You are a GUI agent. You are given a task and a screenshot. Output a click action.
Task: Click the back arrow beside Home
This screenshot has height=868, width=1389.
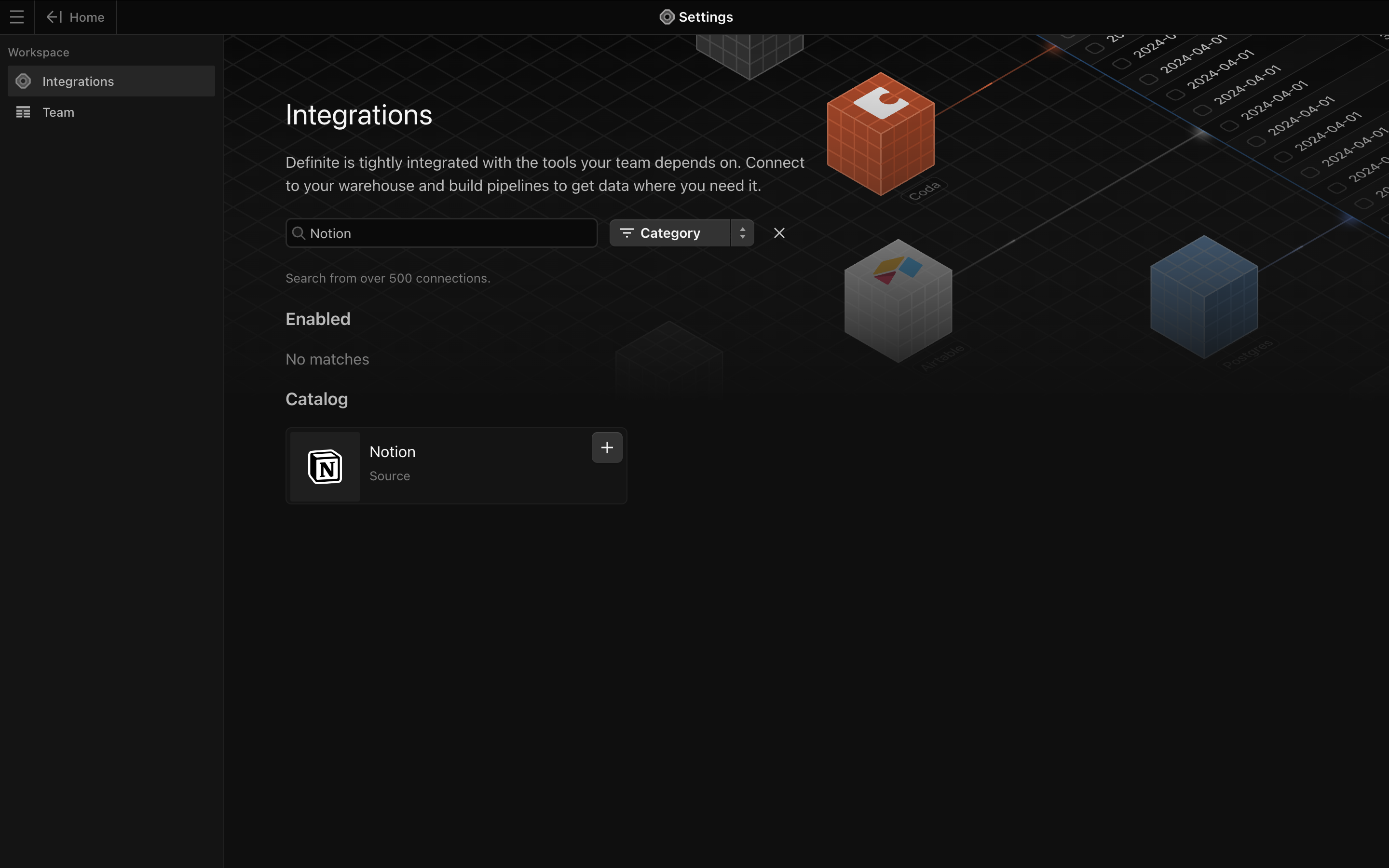(54, 17)
